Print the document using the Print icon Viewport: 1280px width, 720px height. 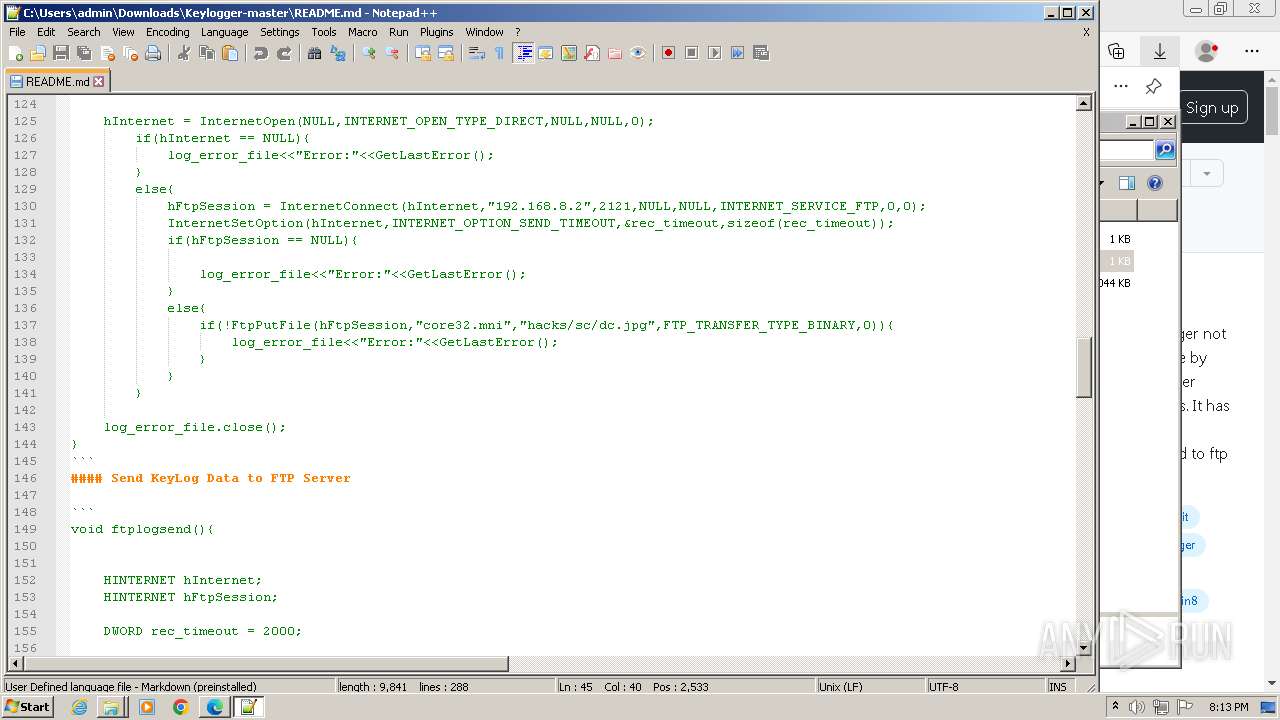(x=153, y=53)
